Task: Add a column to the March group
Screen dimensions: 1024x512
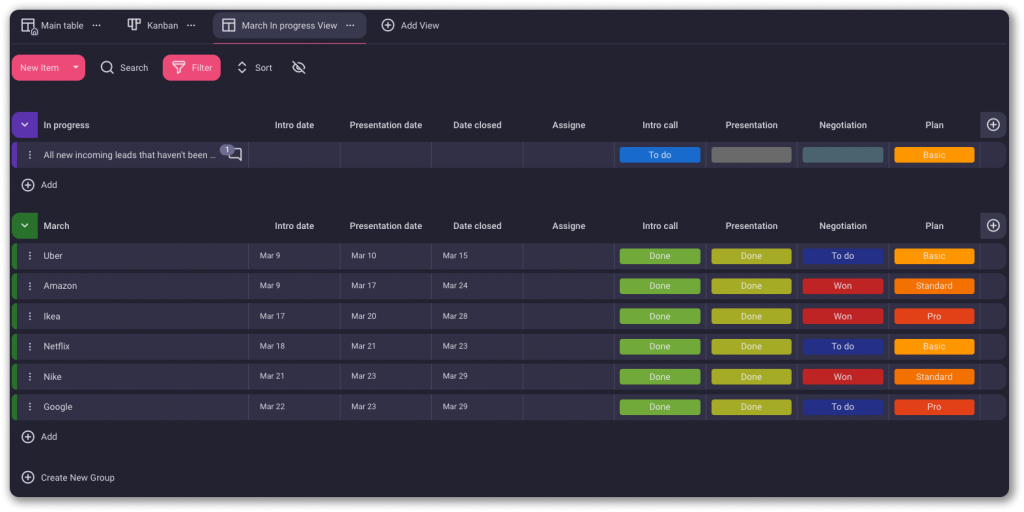Action: point(993,226)
